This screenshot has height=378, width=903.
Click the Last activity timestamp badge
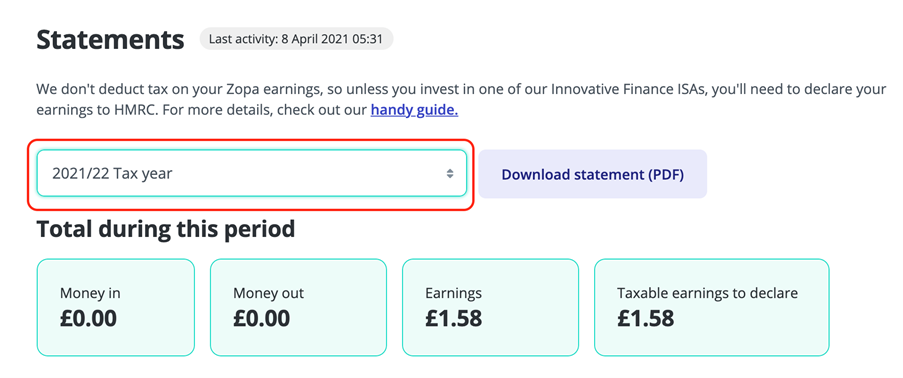coord(296,39)
